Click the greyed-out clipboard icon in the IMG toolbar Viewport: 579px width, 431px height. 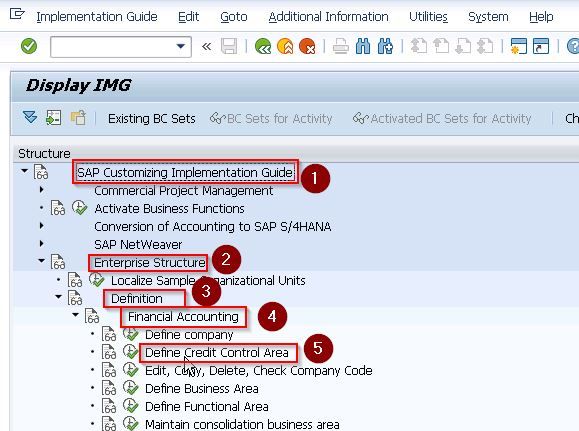(78, 118)
